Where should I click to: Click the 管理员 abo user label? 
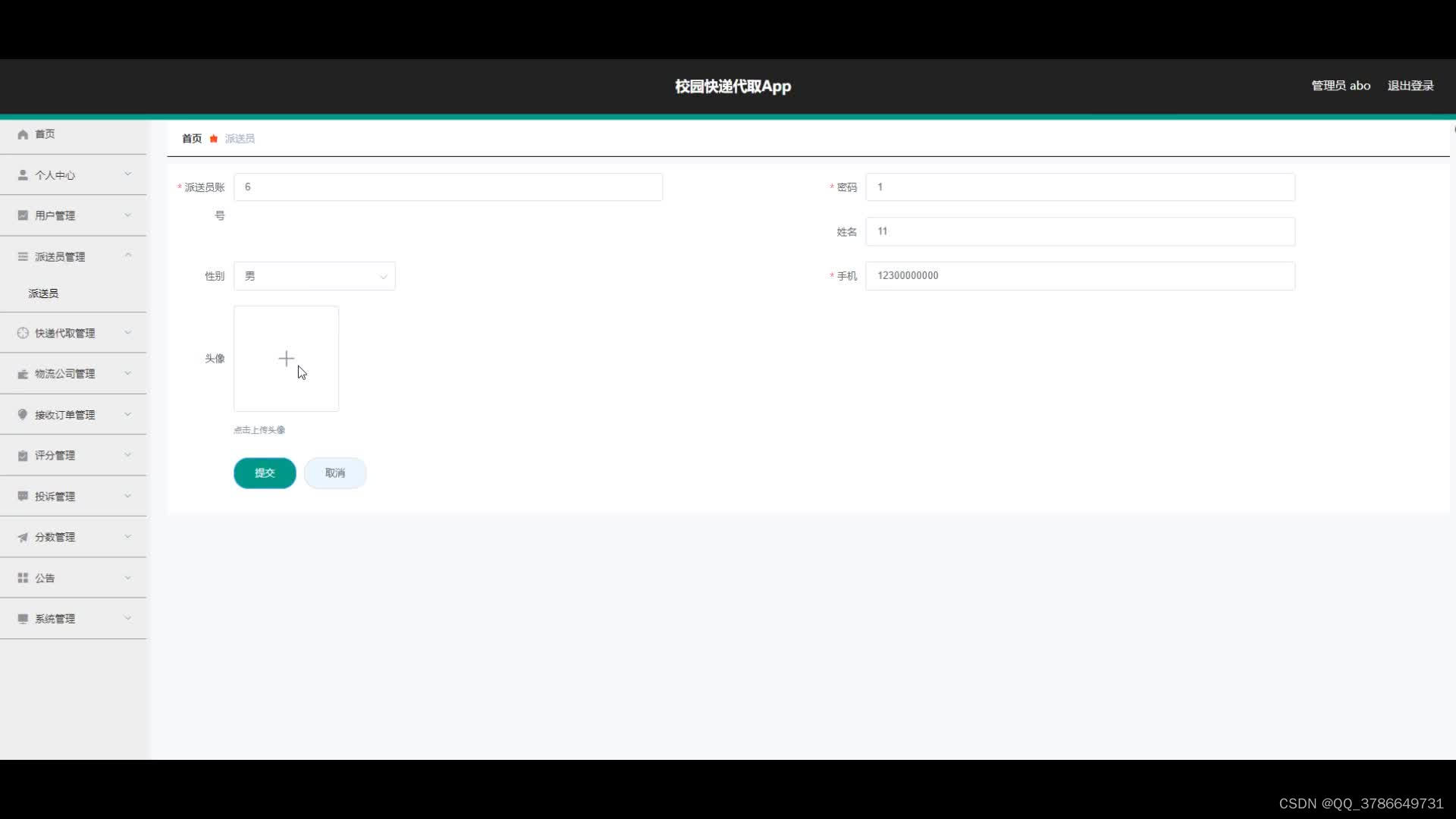pyautogui.click(x=1341, y=86)
